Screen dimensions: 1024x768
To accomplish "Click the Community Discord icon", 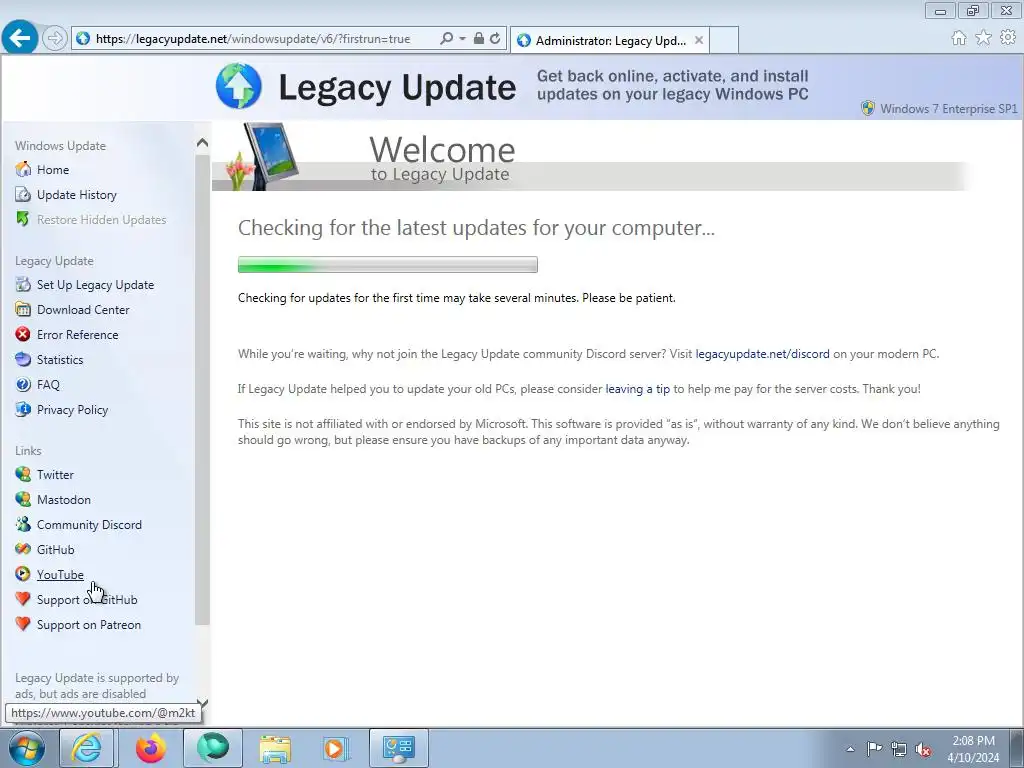I will (23, 524).
